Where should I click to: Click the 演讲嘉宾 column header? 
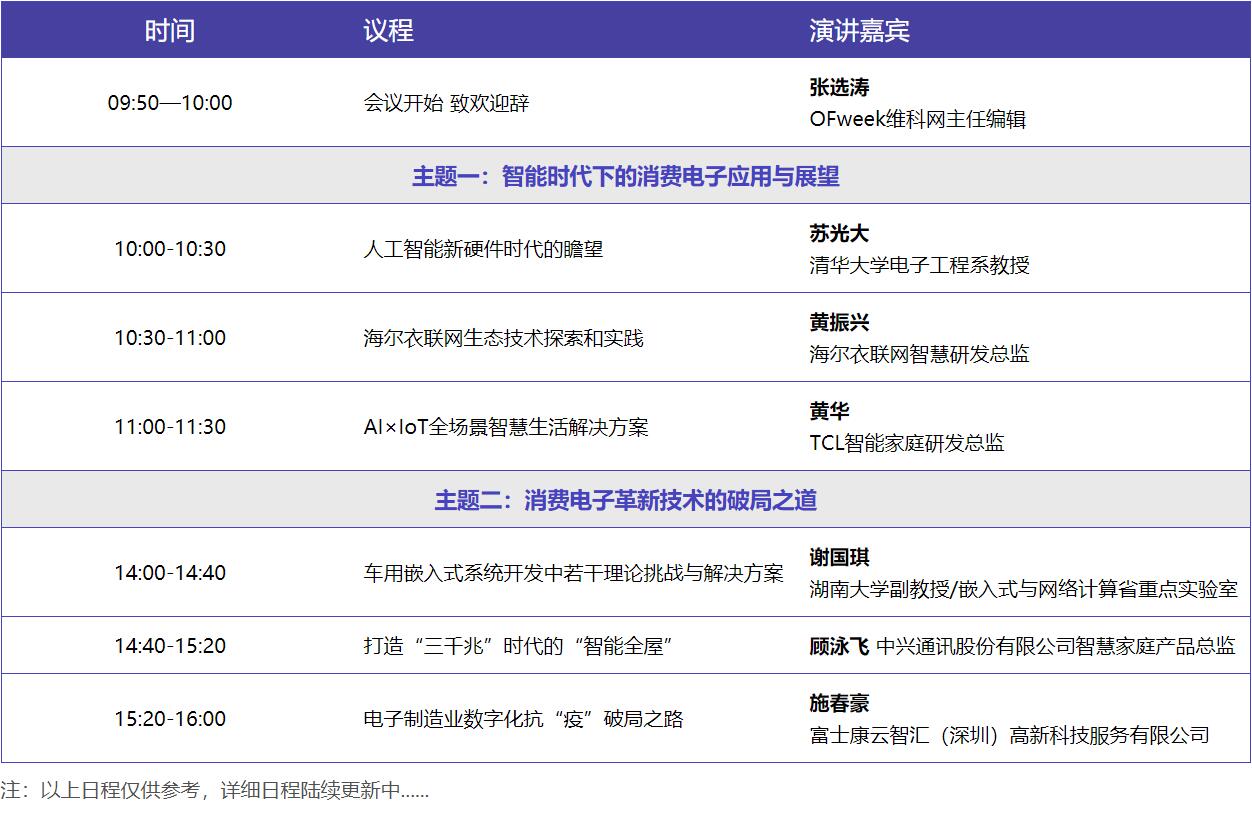click(x=859, y=30)
